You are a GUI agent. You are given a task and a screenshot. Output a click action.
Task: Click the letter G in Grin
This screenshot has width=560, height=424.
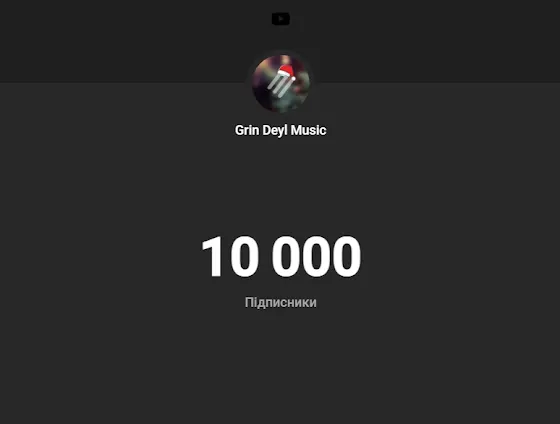tap(239, 130)
